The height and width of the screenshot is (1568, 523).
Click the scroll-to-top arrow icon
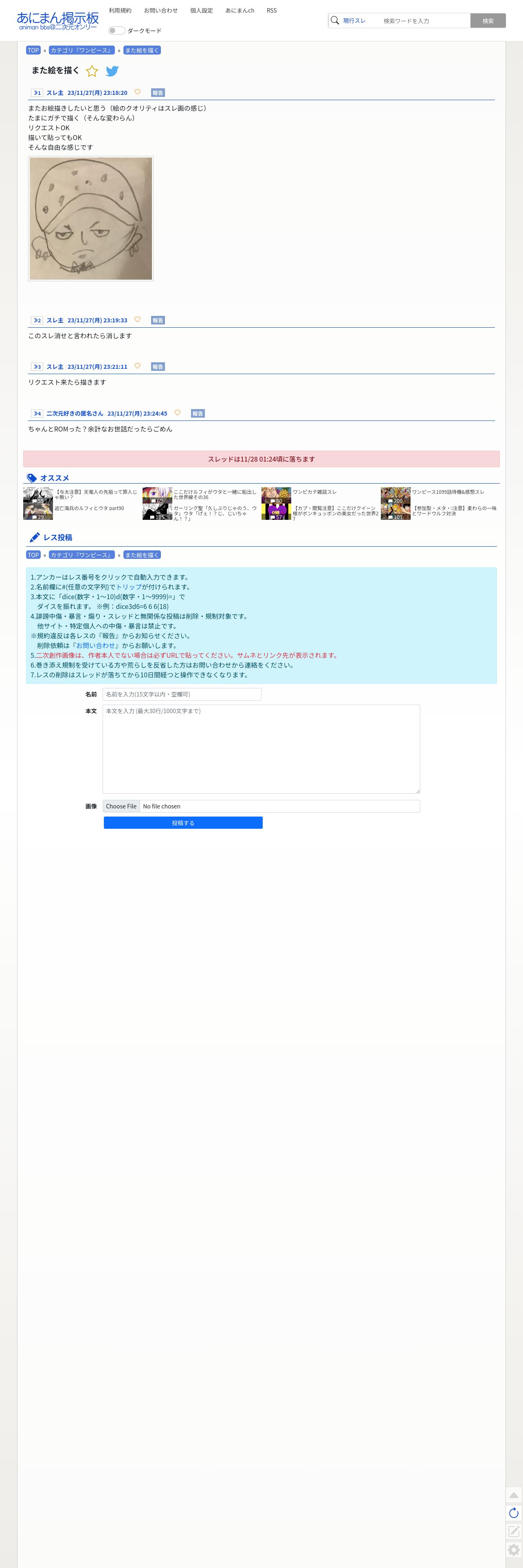coord(514,1495)
